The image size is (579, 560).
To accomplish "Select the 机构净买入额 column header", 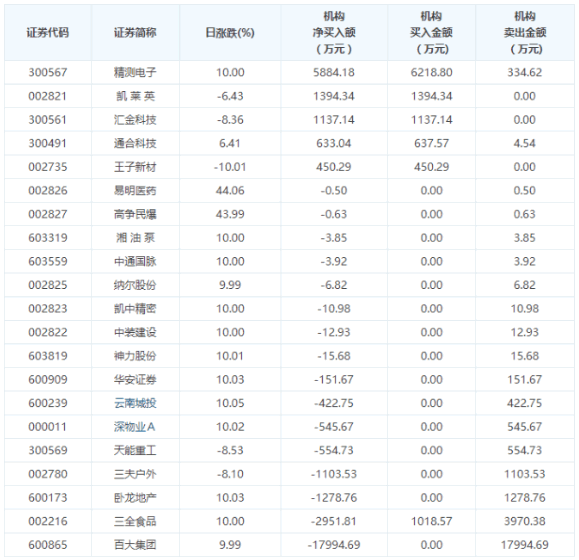I will [334, 32].
